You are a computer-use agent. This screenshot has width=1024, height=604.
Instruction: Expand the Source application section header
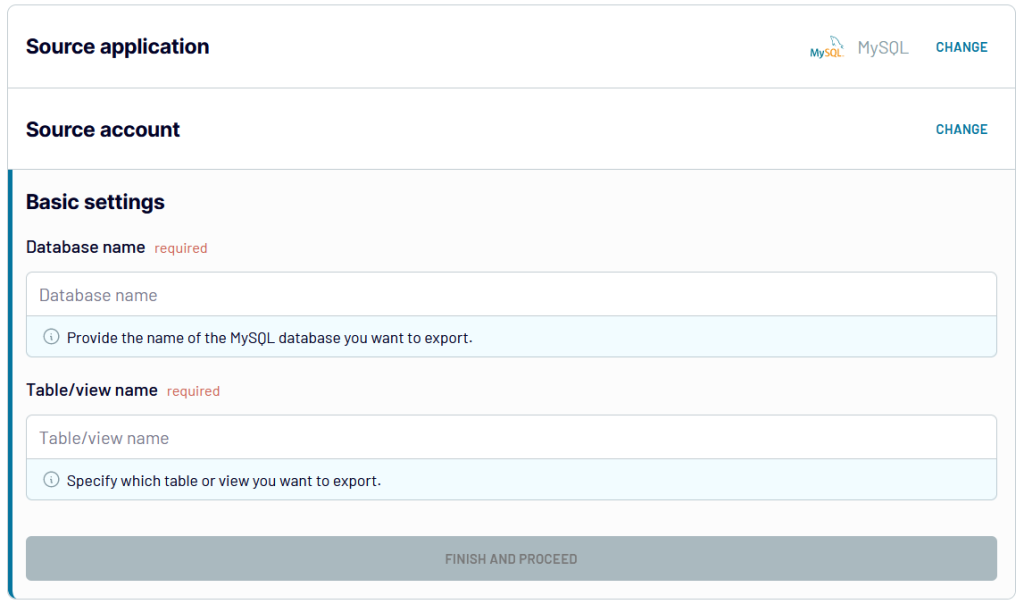tap(117, 47)
